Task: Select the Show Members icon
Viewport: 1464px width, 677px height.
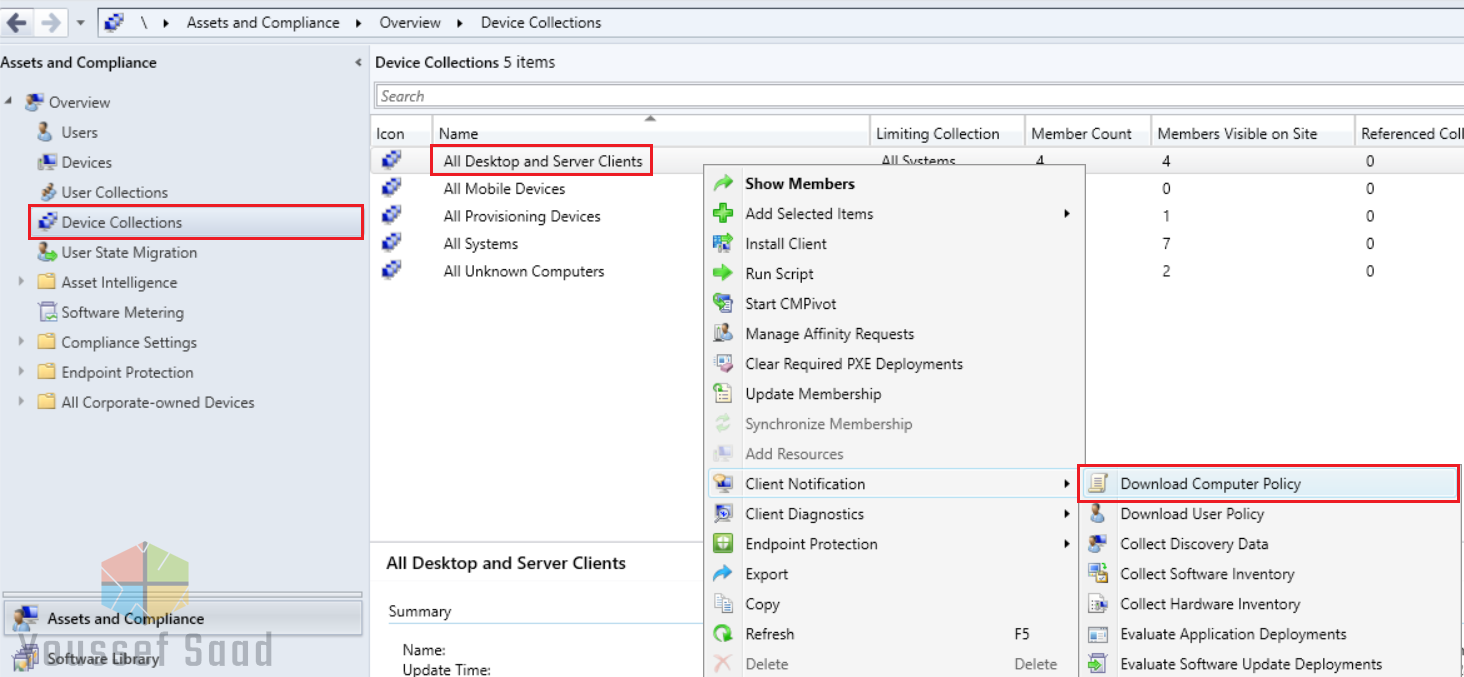Action: coord(723,183)
